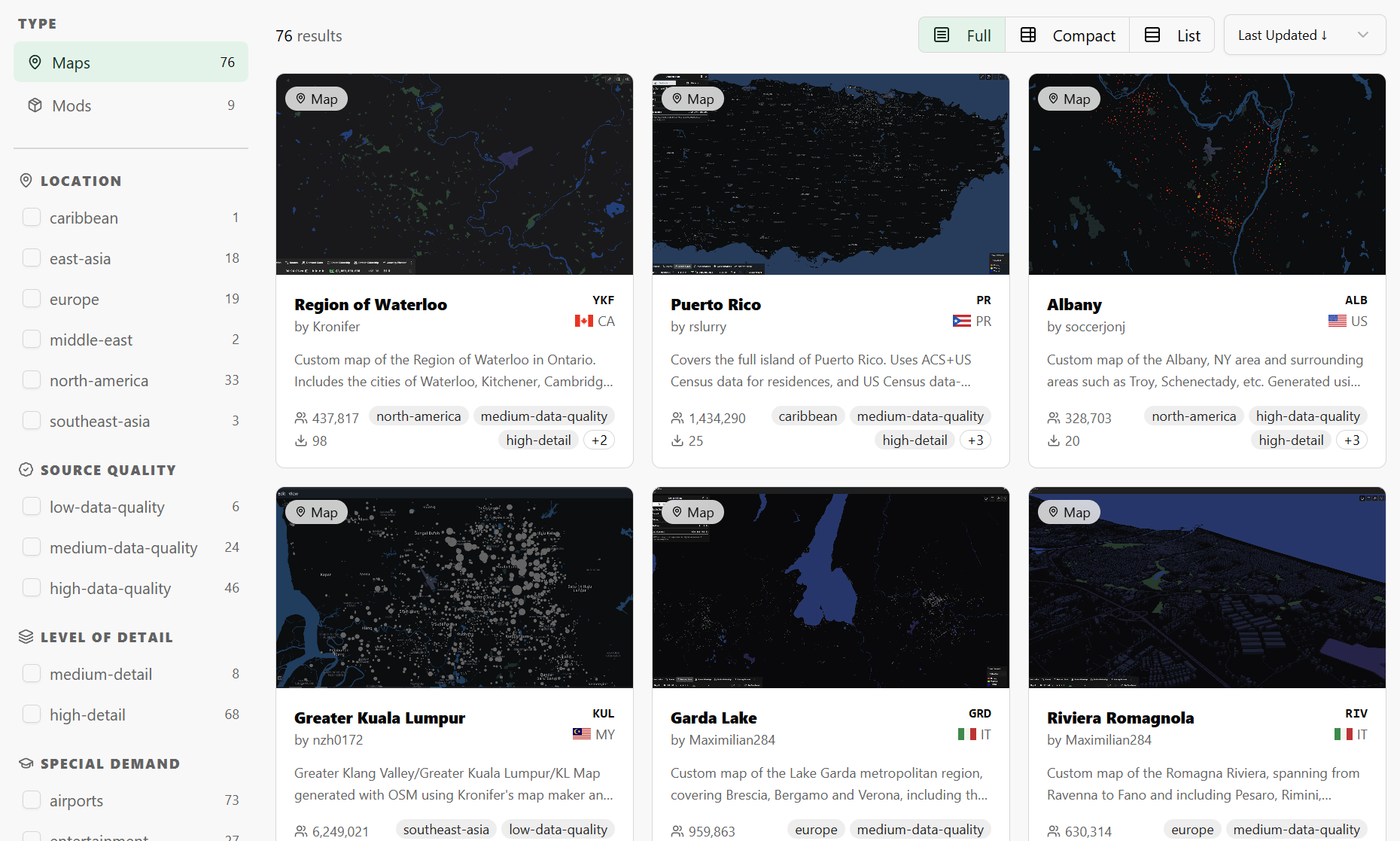Click the Map pin badge on Albany thumbnail
The image size is (1400, 841).
click(x=1068, y=99)
